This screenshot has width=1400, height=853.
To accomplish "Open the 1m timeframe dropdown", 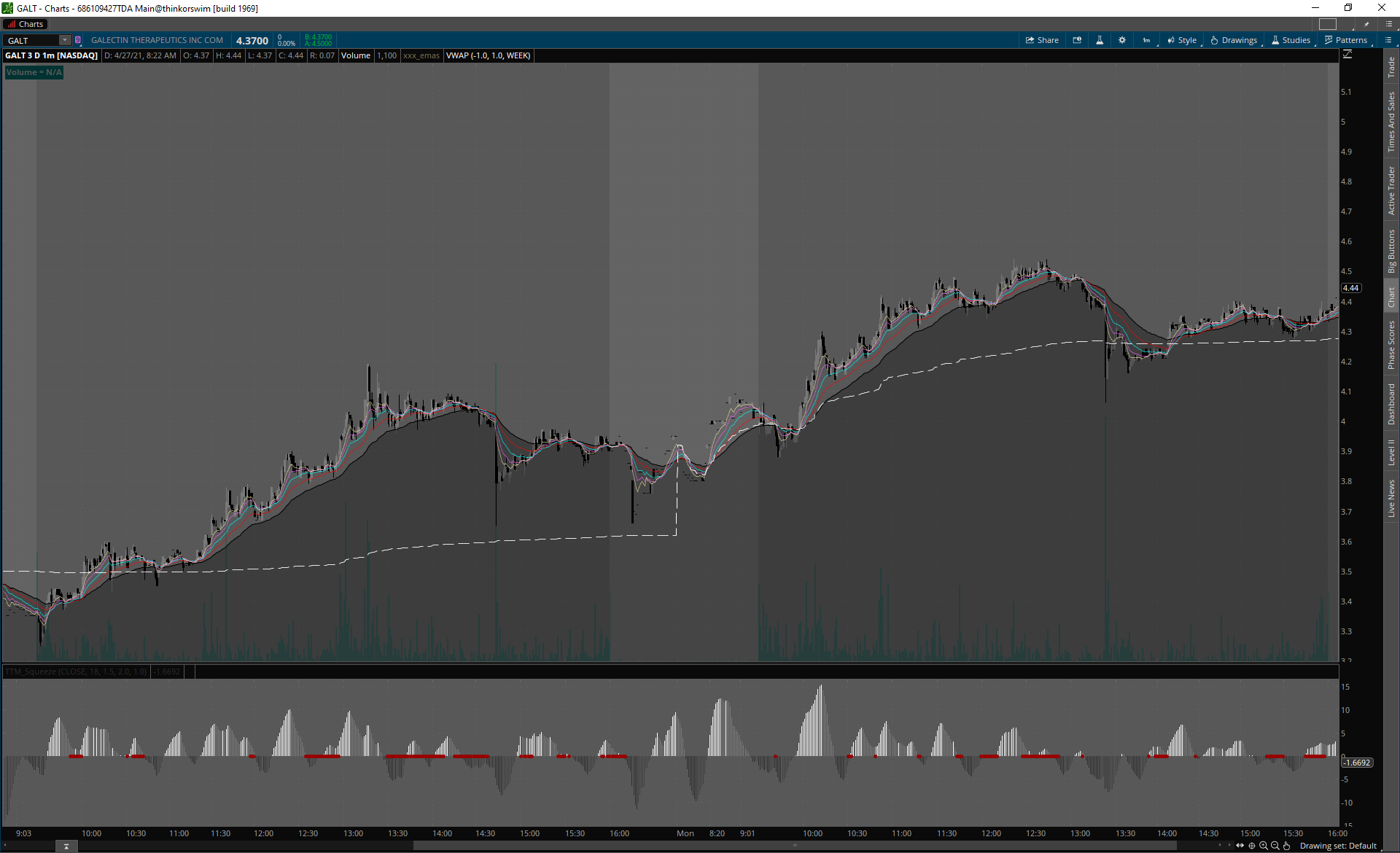I will [1147, 40].
